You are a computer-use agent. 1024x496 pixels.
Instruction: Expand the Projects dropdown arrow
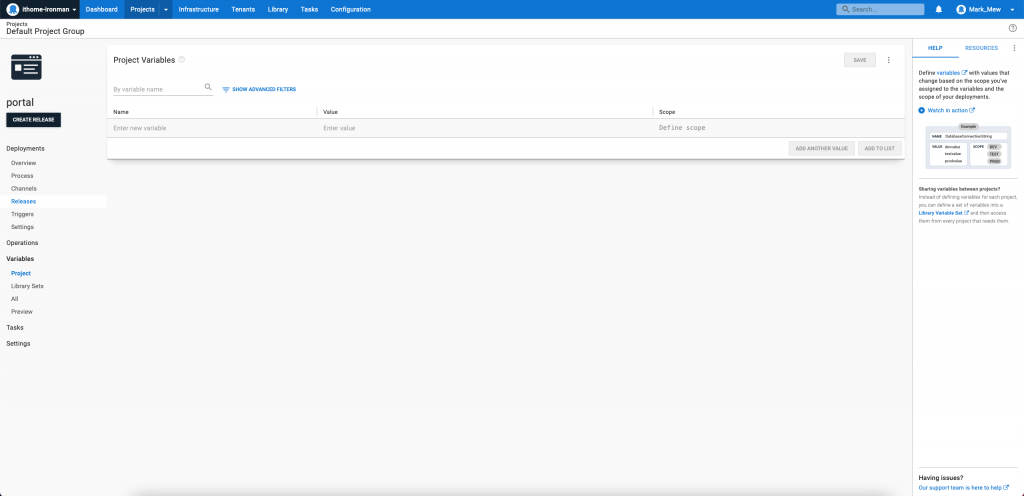[166, 10]
